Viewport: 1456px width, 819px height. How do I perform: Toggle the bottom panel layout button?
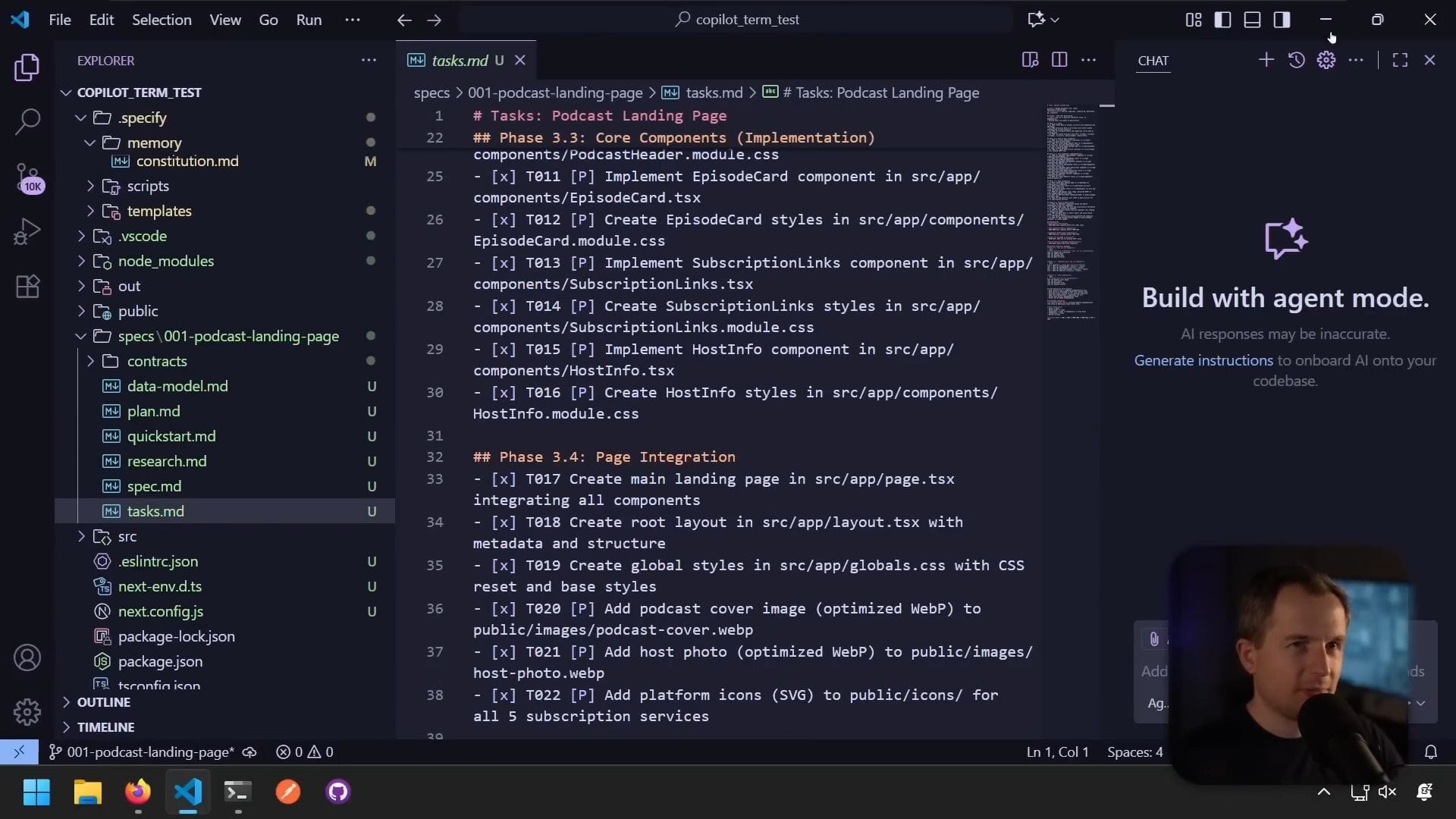pyautogui.click(x=1252, y=20)
